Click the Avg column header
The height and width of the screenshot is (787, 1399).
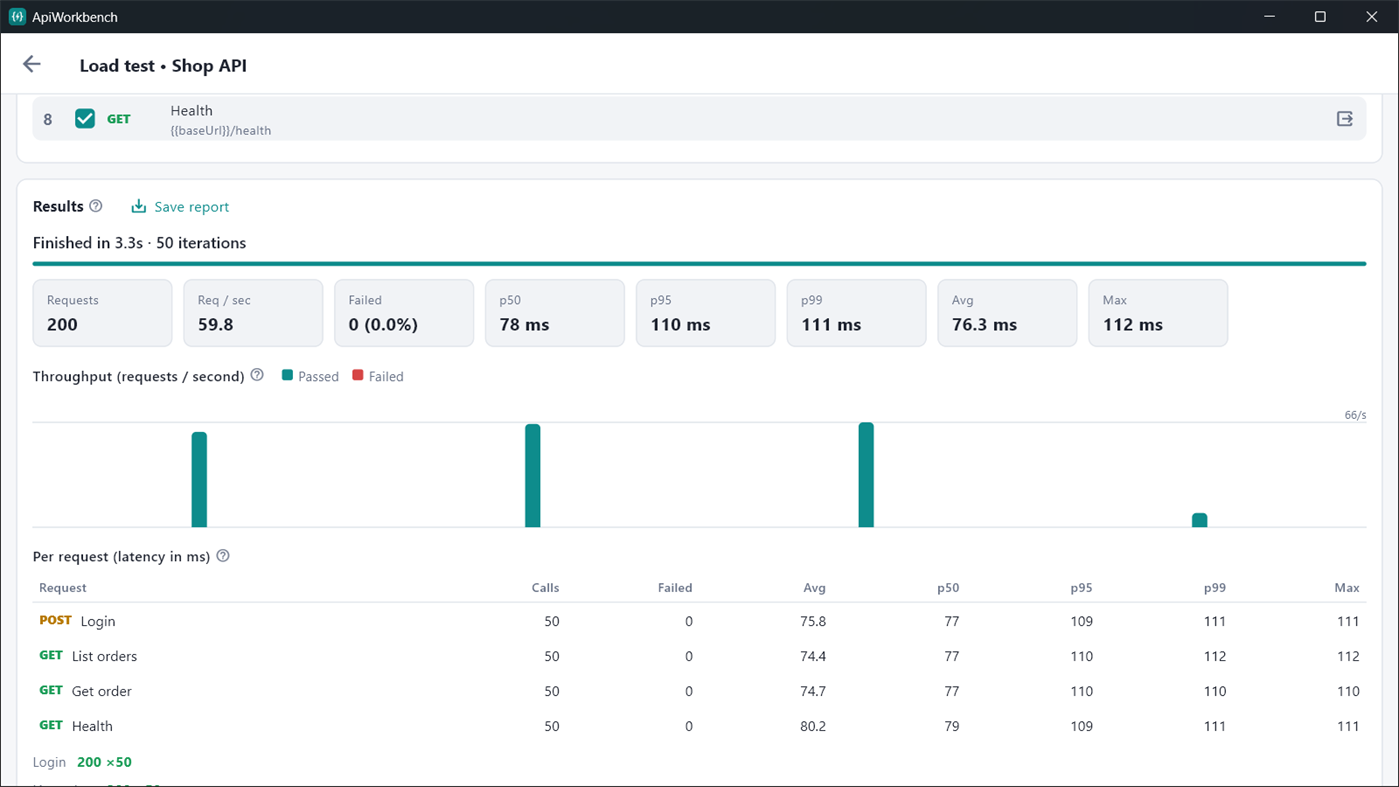(815, 587)
